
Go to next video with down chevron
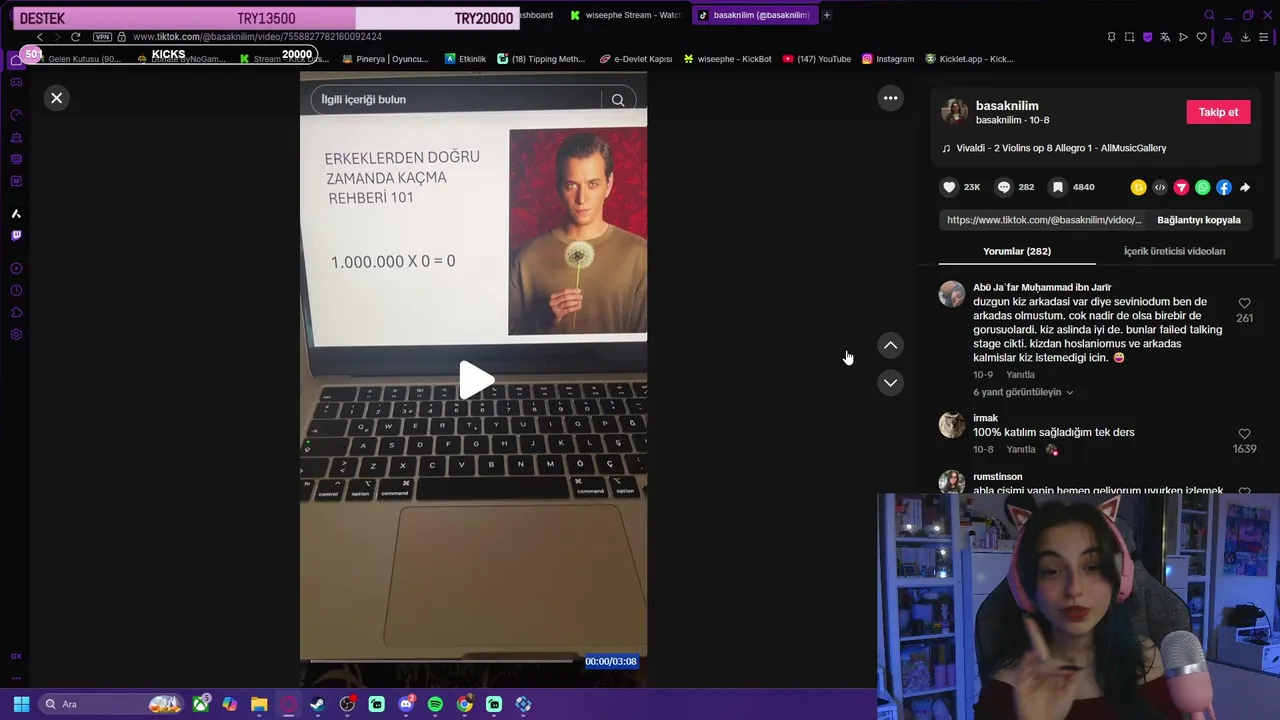[890, 382]
